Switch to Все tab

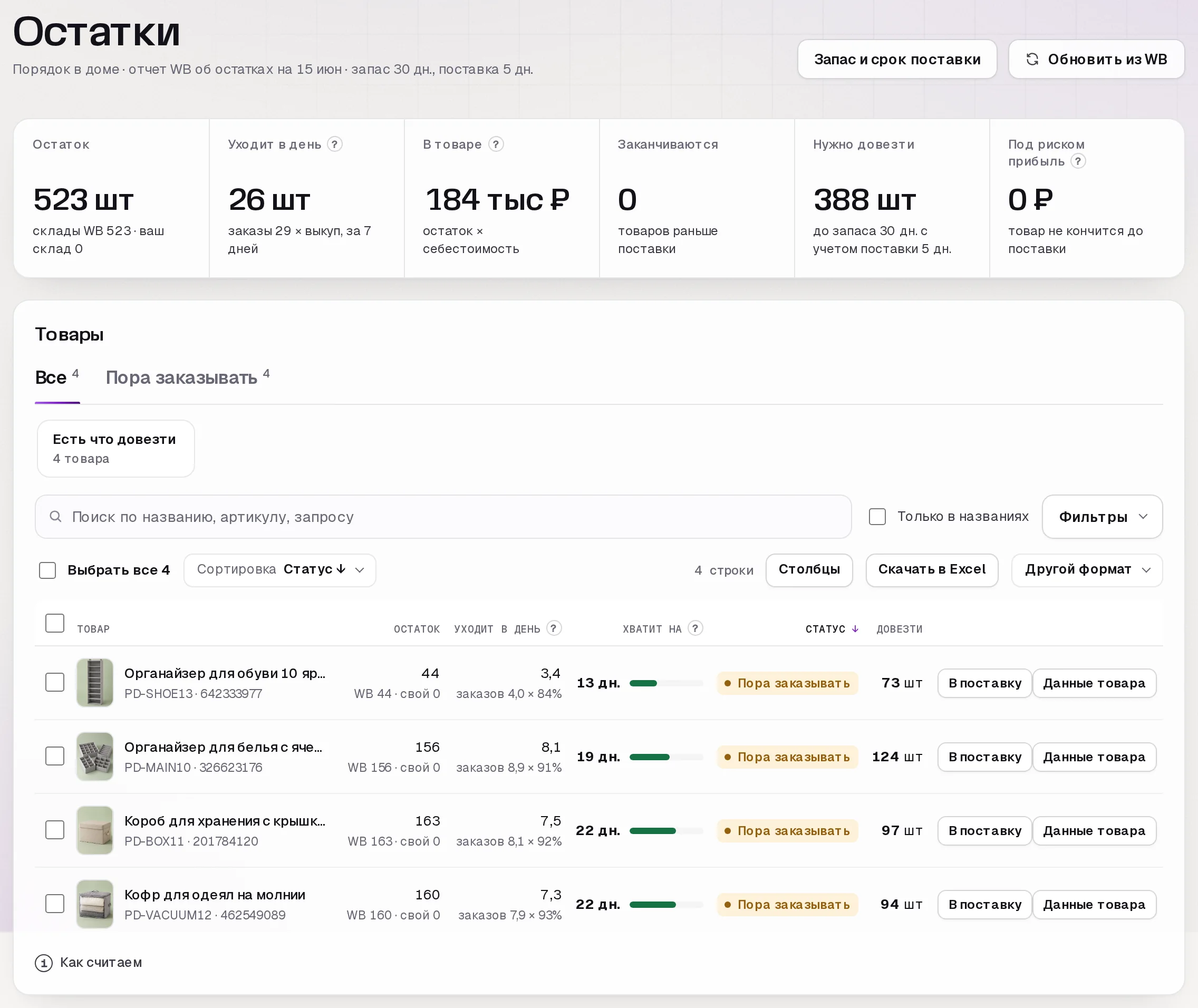coord(57,377)
